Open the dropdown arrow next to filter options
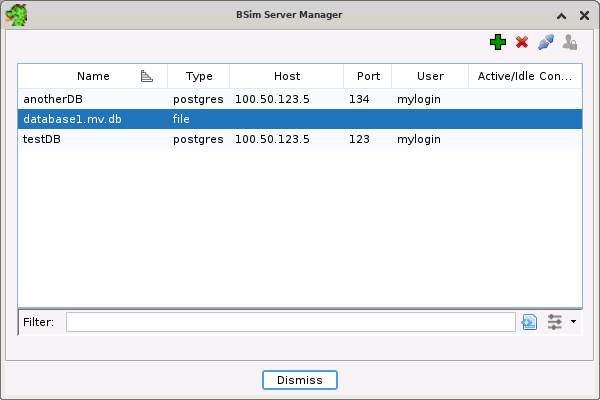 pyautogui.click(x=573, y=322)
